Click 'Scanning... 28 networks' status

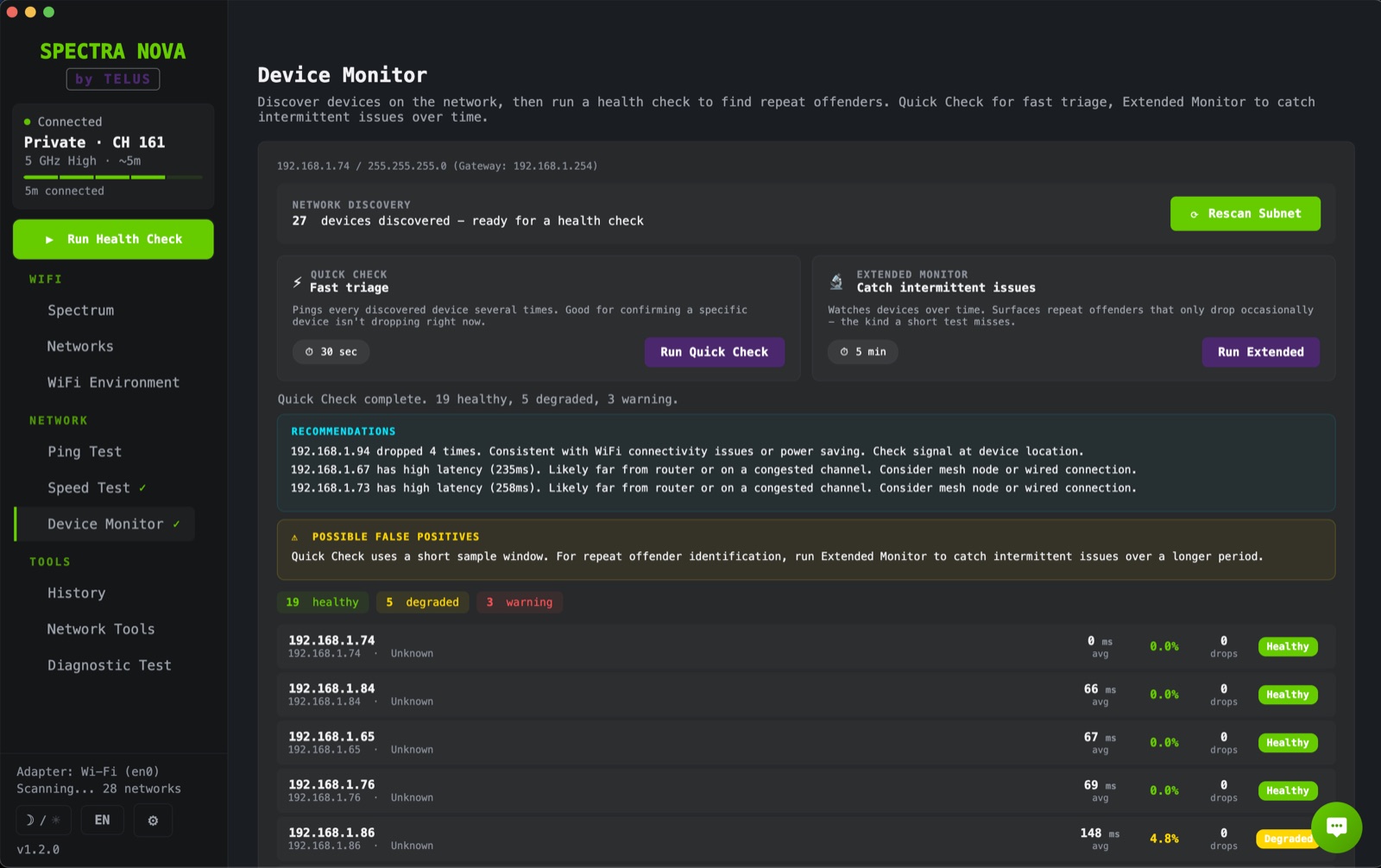(x=98, y=789)
